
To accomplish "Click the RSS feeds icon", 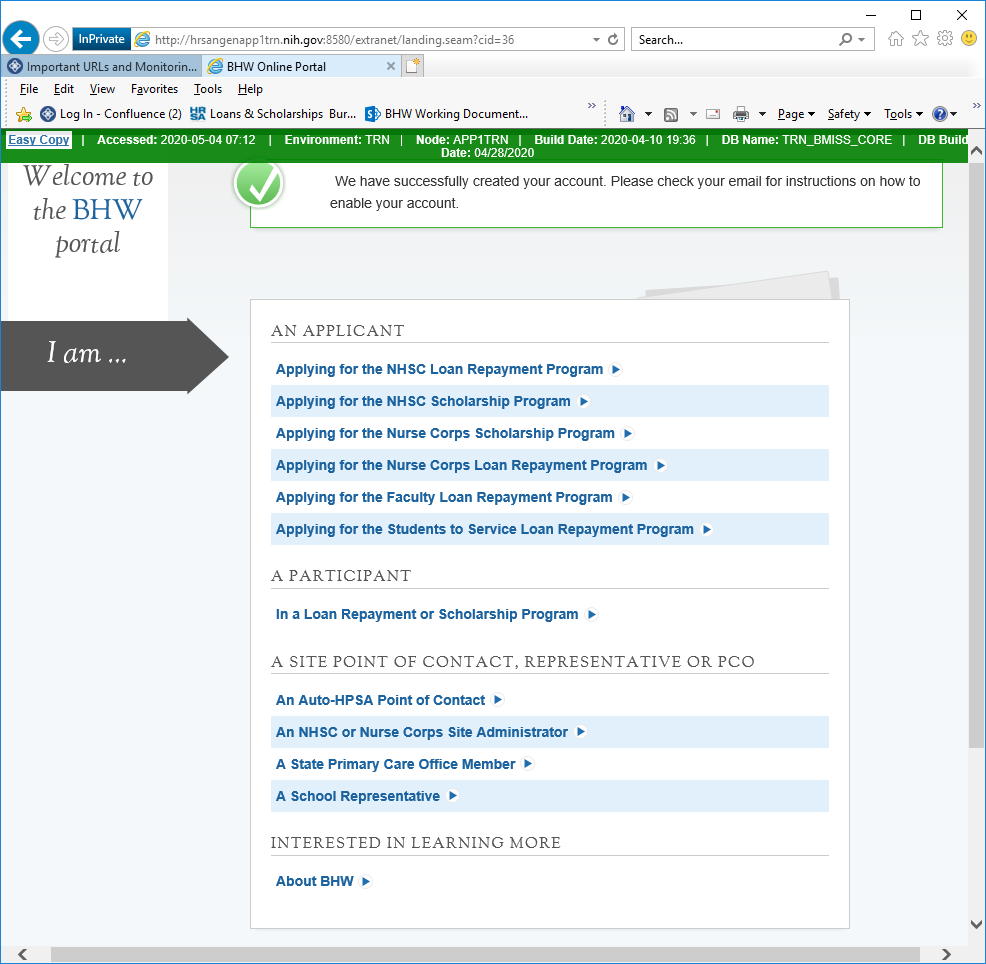I will click(671, 114).
